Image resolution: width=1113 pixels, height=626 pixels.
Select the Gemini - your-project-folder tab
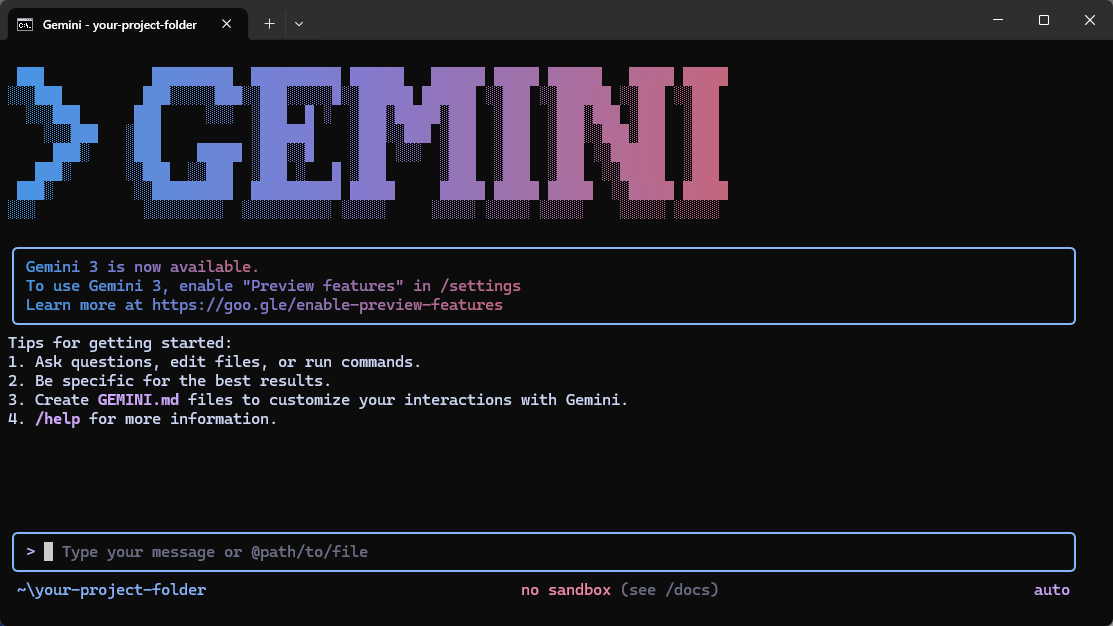click(128, 24)
